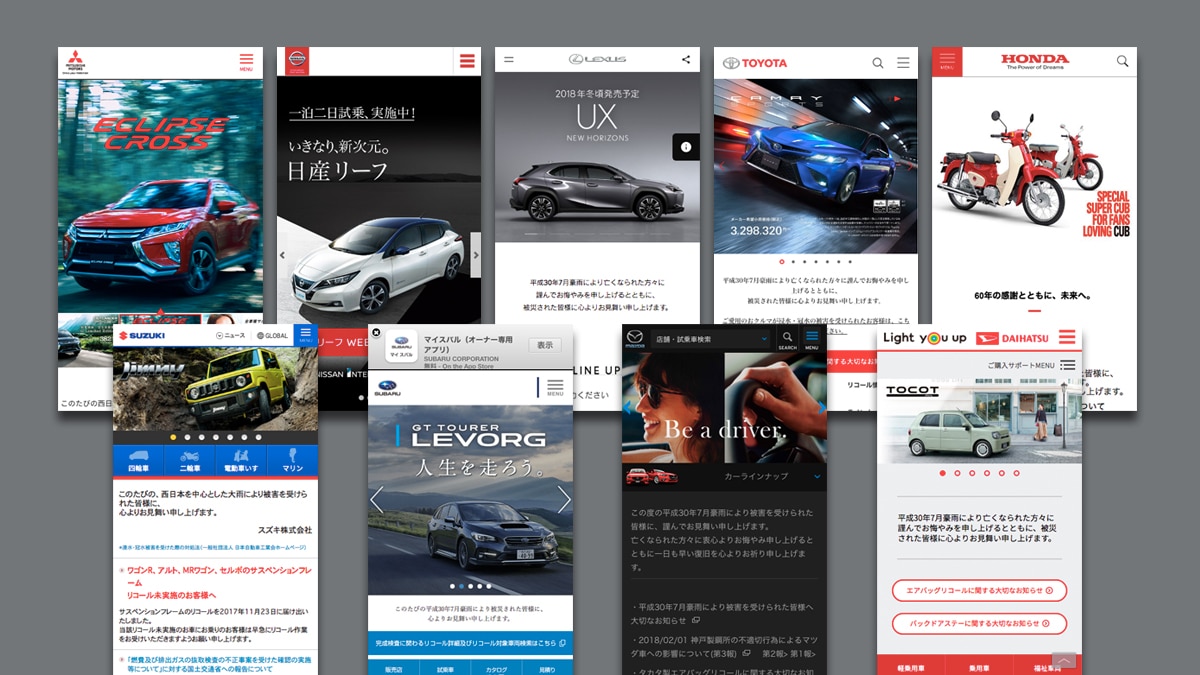Tap the Lexus logo in header
This screenshot has width=1200, height=675.
(597, 60)
